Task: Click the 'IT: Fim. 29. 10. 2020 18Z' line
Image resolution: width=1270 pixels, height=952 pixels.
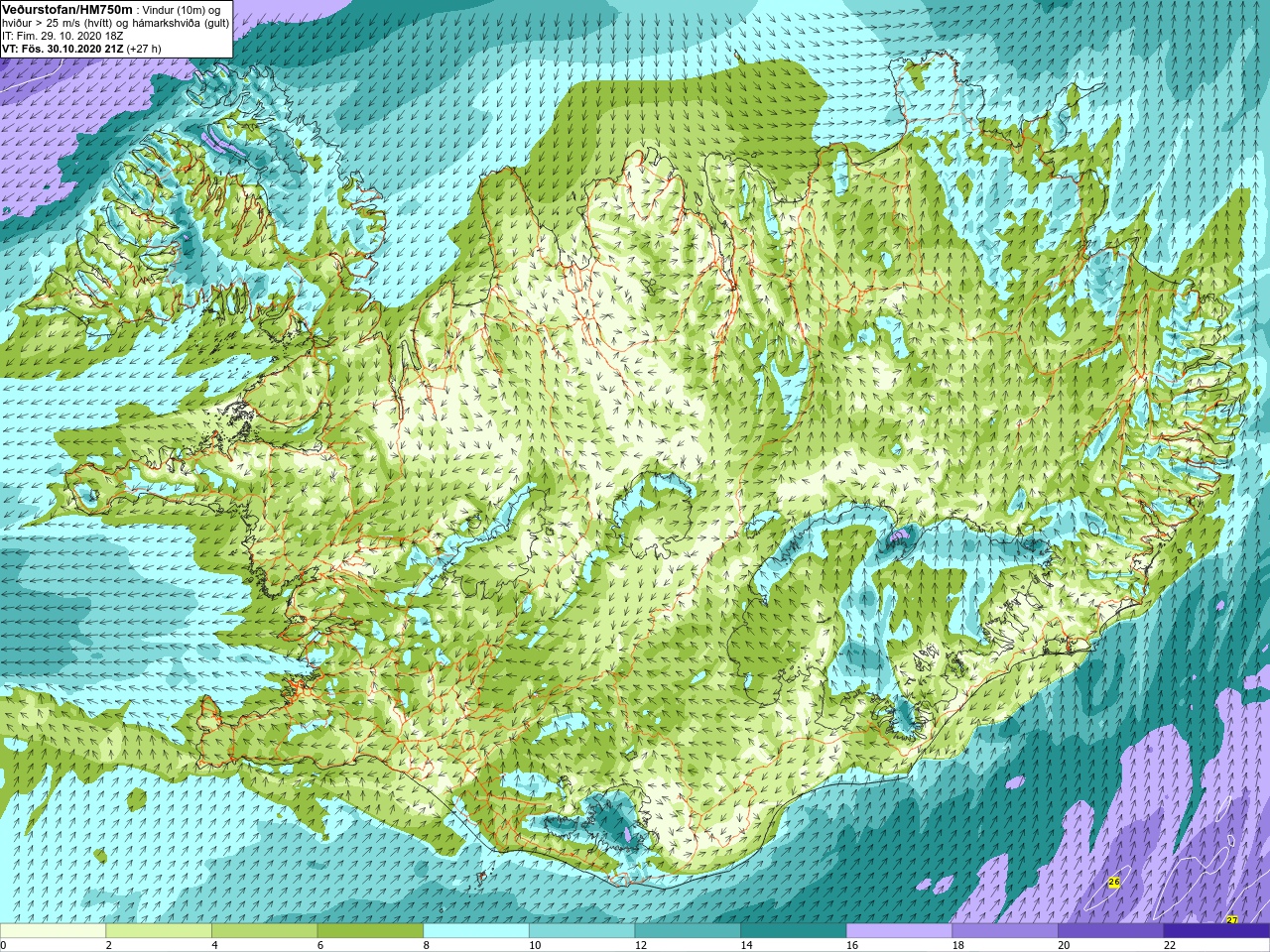Action: click(x=63, y=35)
